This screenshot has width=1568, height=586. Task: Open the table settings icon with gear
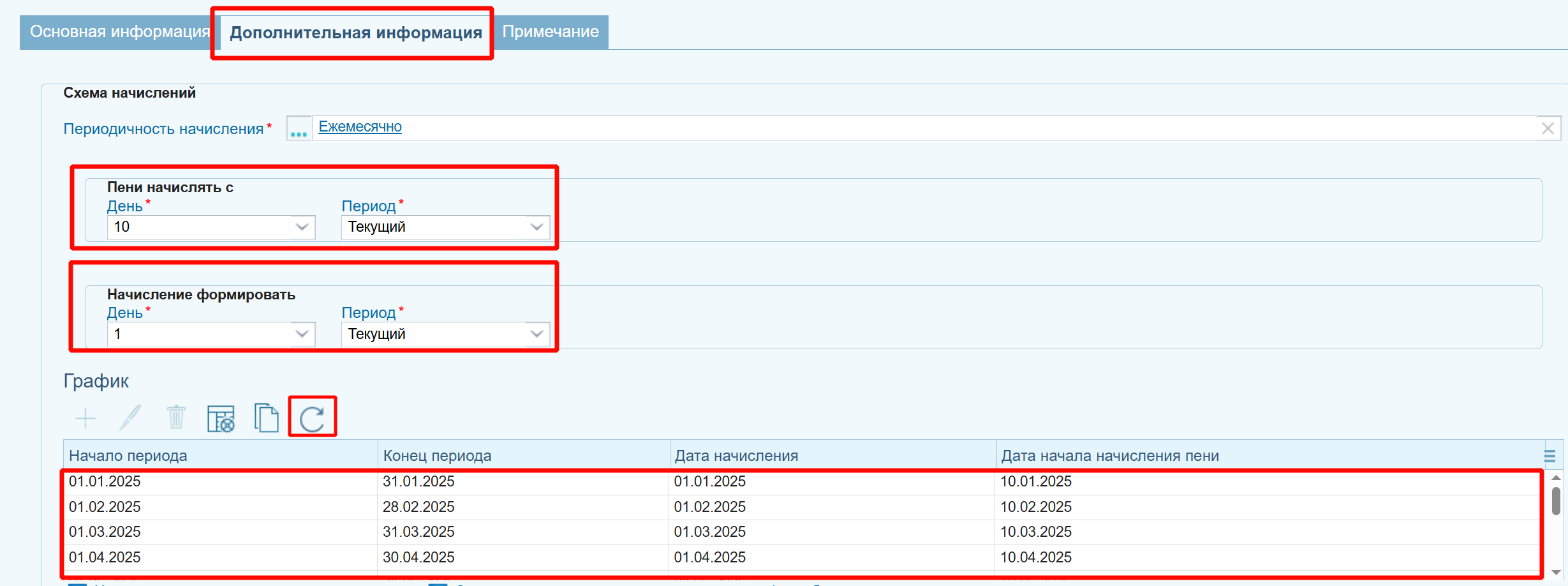221,419
